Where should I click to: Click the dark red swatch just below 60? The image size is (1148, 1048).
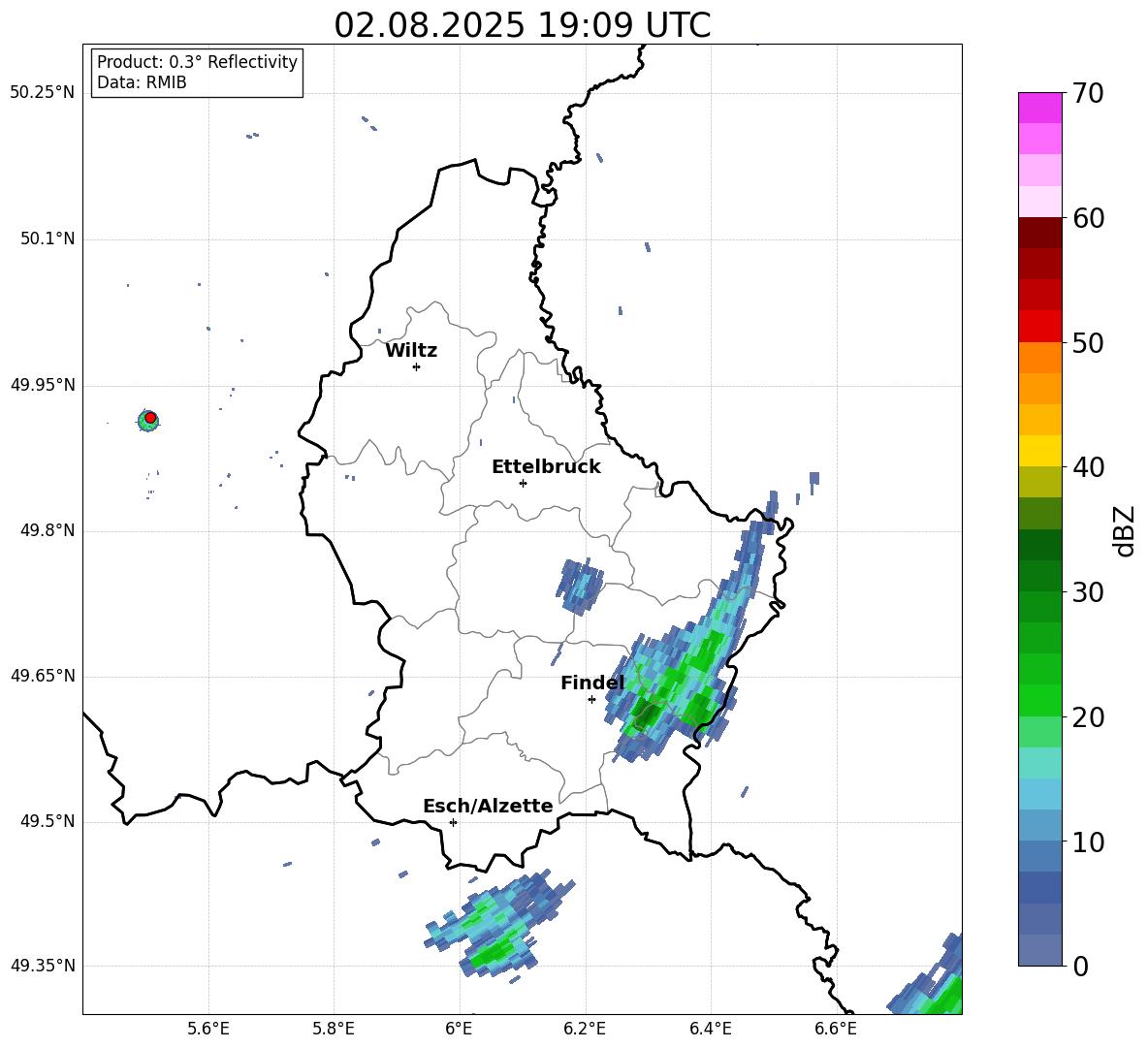[x=1039, y=233]
